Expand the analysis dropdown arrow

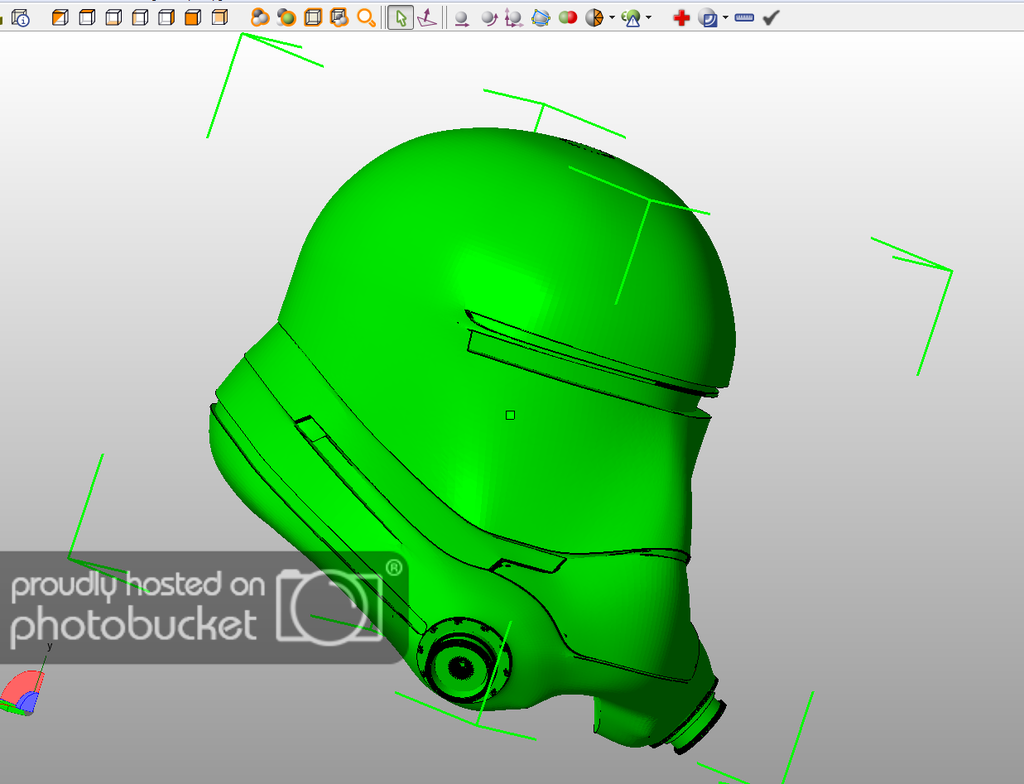[648, 18]
